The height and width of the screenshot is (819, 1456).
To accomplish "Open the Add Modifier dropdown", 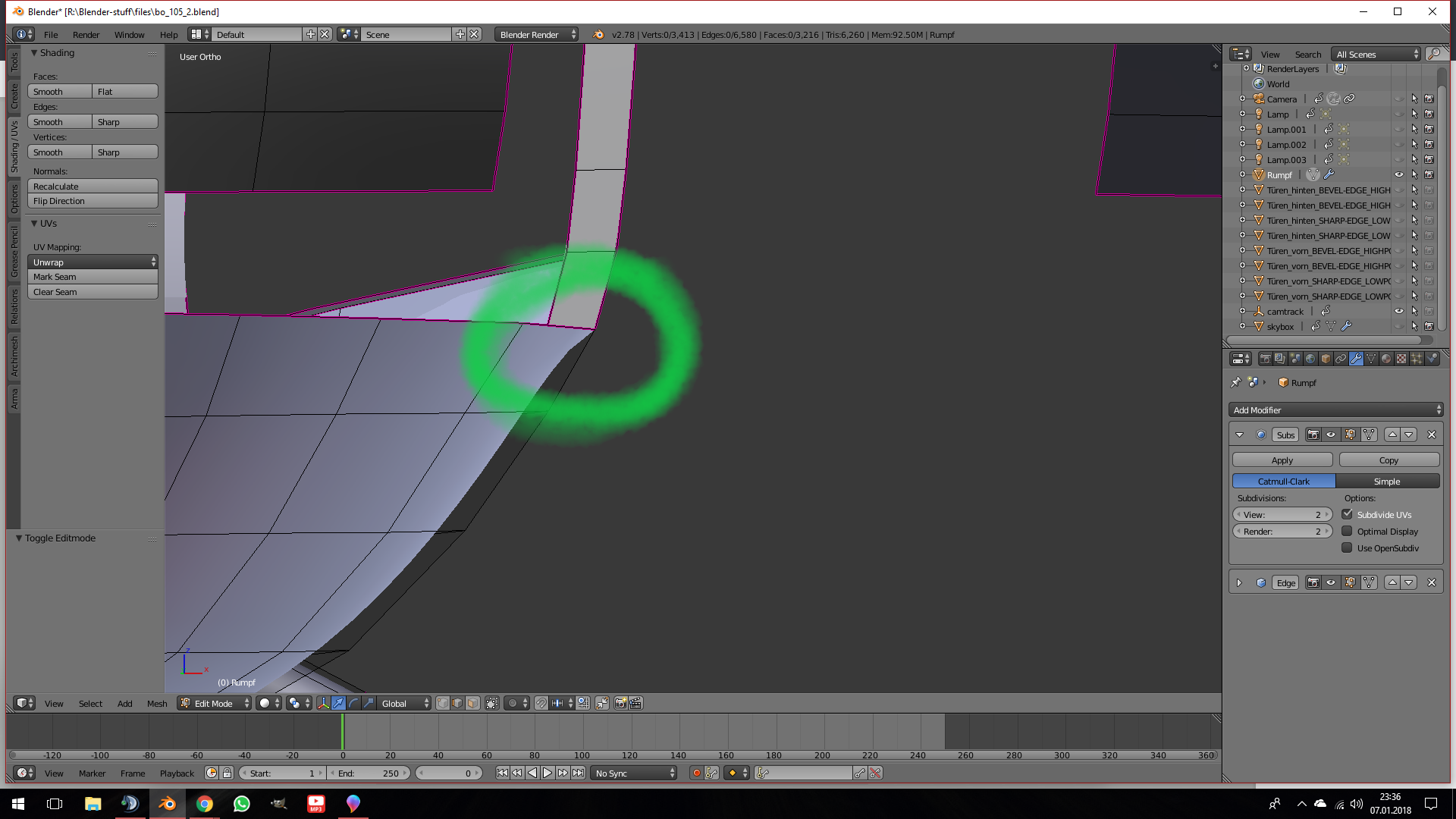I will (x=1335, y=410).
